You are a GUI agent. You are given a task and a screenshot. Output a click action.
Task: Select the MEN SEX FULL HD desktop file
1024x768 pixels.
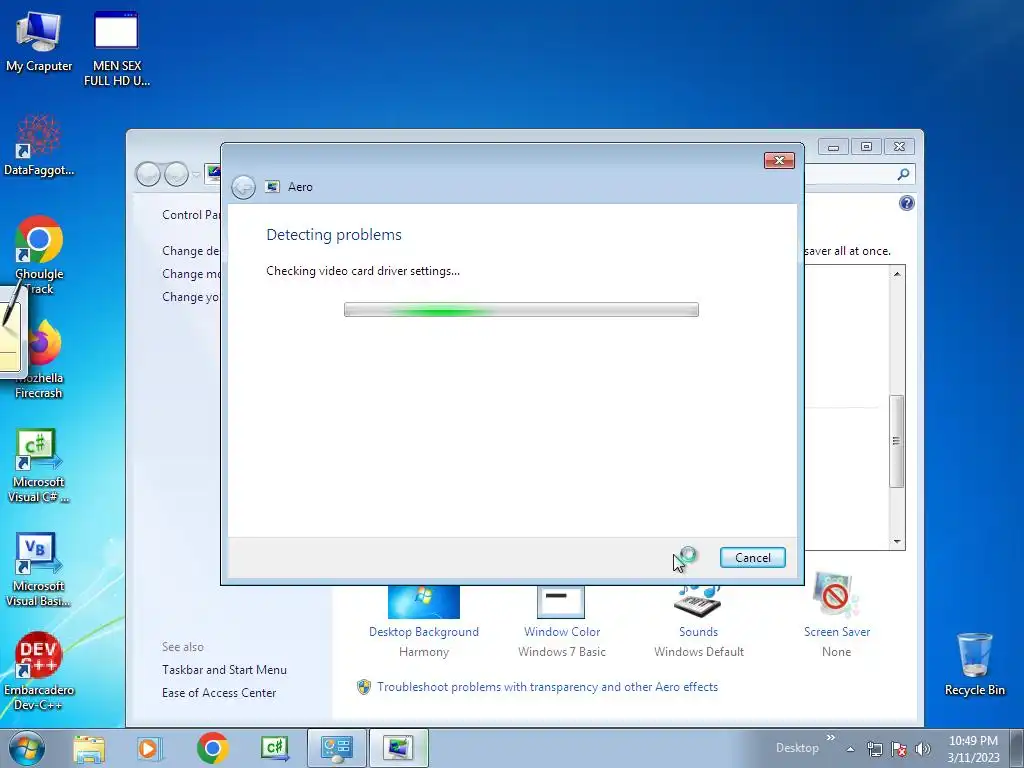117,49
